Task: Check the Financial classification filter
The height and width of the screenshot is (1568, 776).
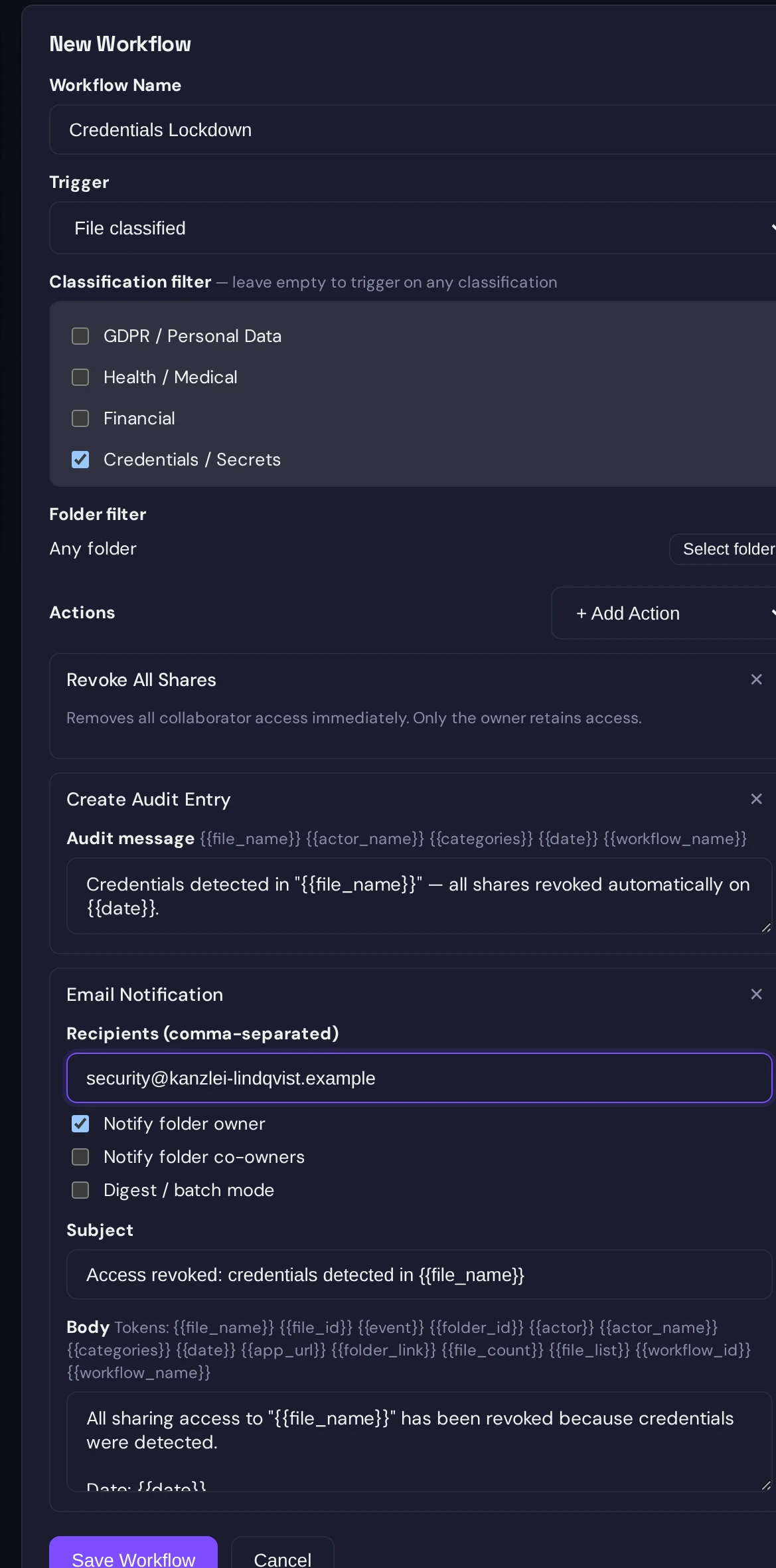Action: (80, 418)
